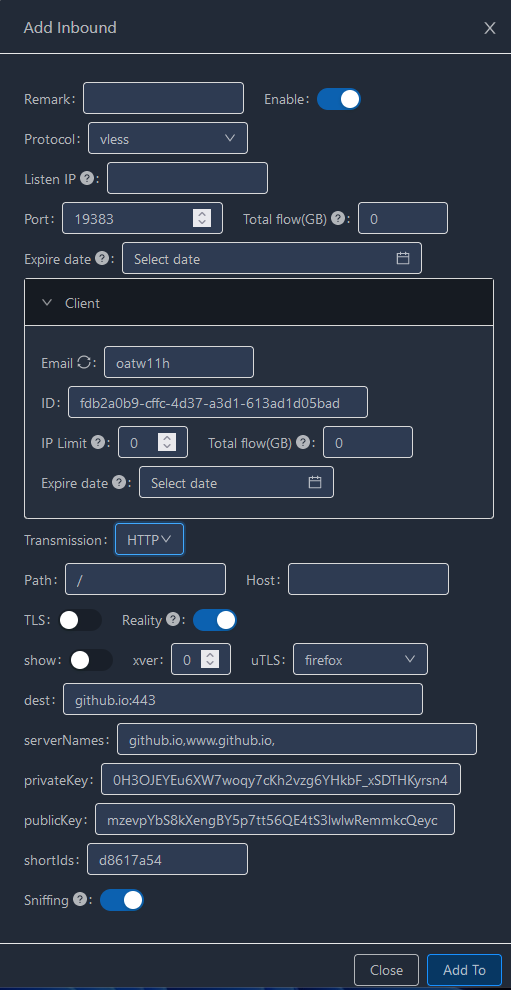Toggle the show switch on
The image size is (511, 990).
click(92, 660)
